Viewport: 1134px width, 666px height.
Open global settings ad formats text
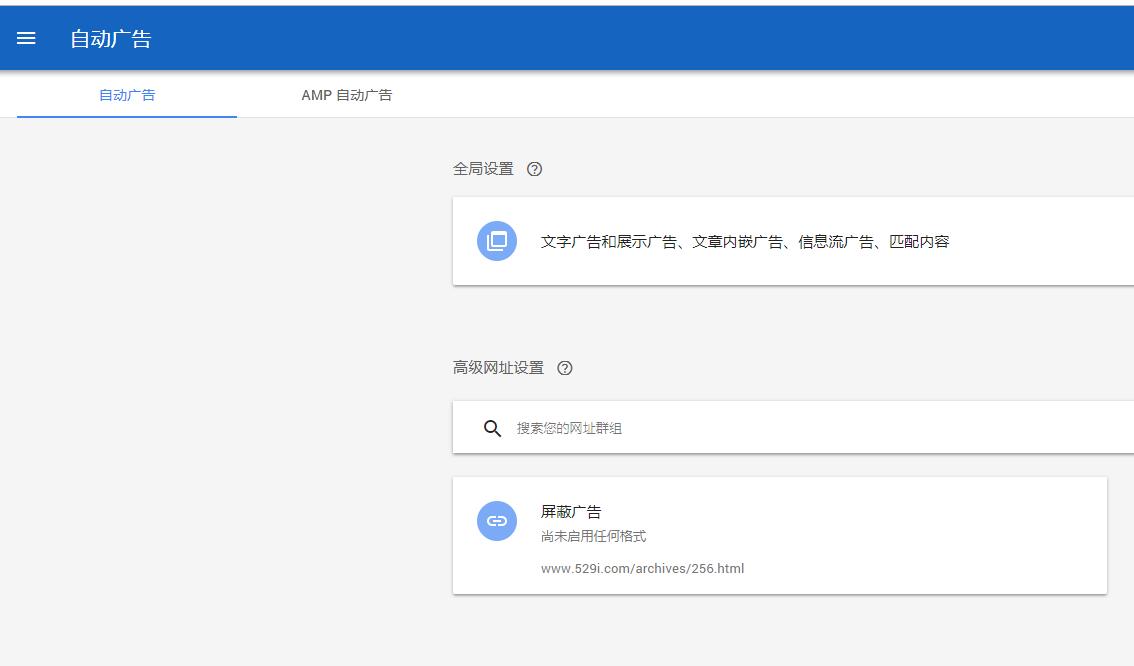(744, 241)
